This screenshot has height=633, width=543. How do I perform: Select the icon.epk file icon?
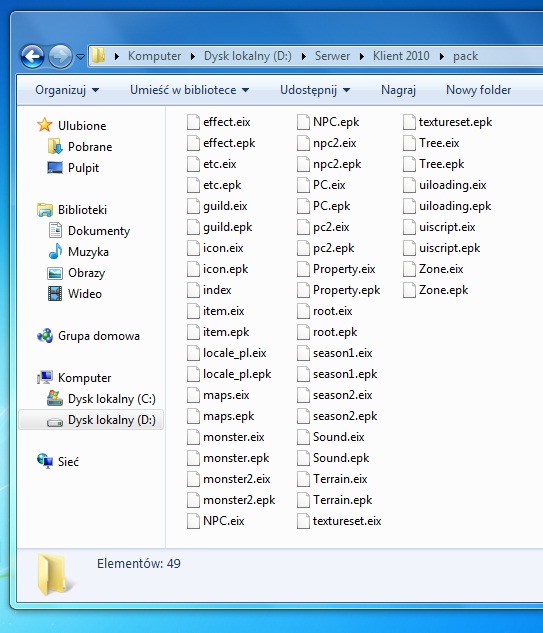[x=193, y=269]
